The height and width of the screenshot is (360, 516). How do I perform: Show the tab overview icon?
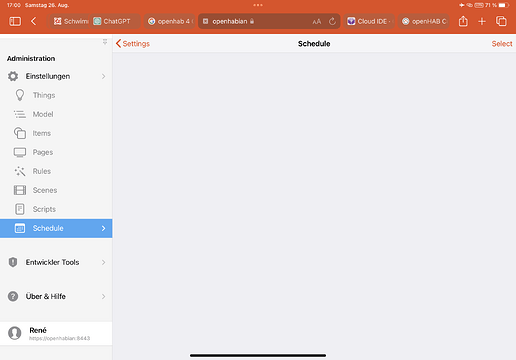[501, 21]
